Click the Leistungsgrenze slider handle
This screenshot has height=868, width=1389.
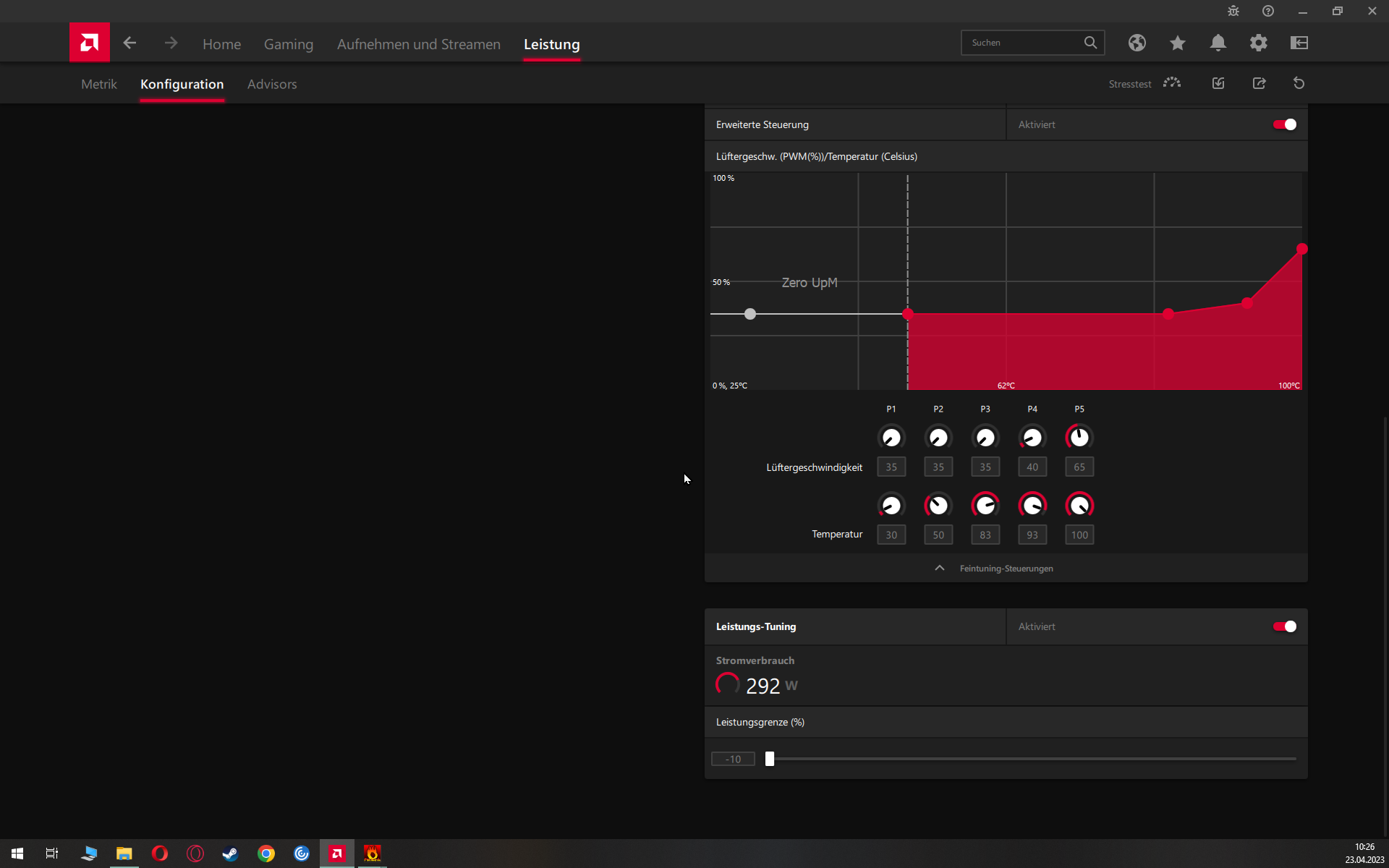[x=770, y=759]
